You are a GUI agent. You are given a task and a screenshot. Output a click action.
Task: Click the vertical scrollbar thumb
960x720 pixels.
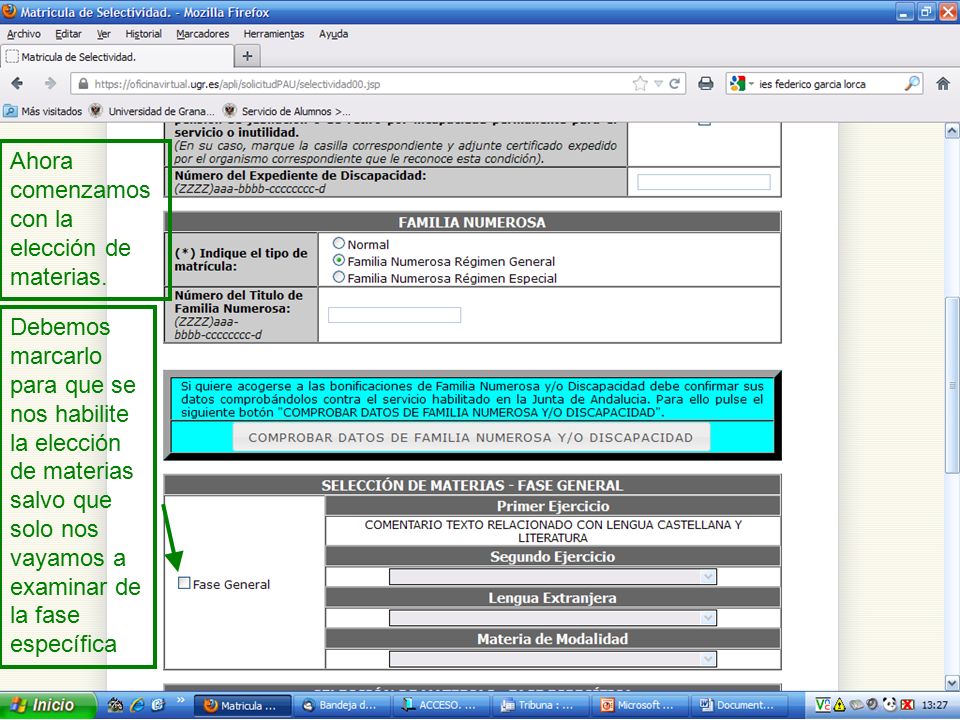click(x=952, y=384)
